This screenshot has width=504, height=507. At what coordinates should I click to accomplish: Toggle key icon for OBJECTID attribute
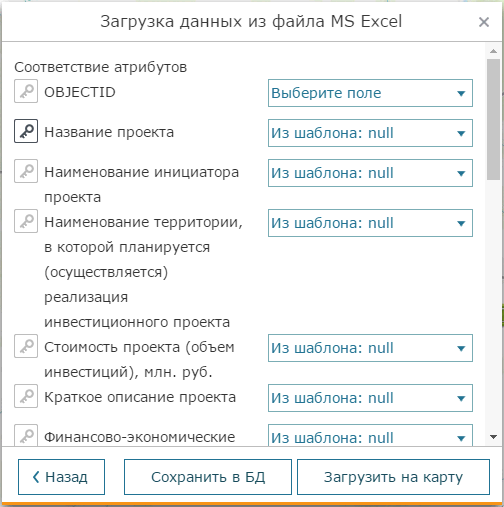pyautogui.click(x=26, y=91)
